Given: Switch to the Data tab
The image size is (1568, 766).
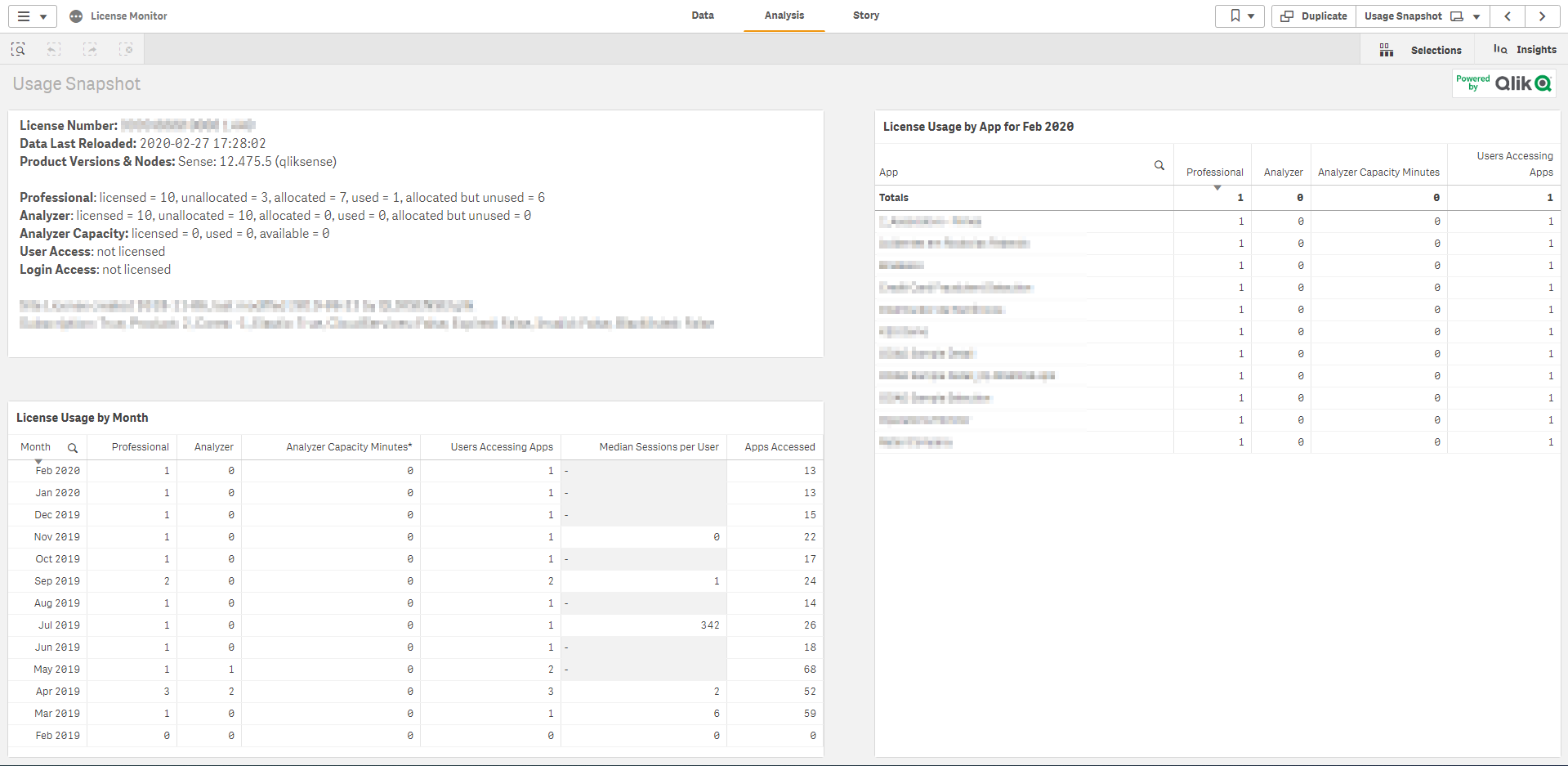Looking at the screenshot, I should point(702,16).
